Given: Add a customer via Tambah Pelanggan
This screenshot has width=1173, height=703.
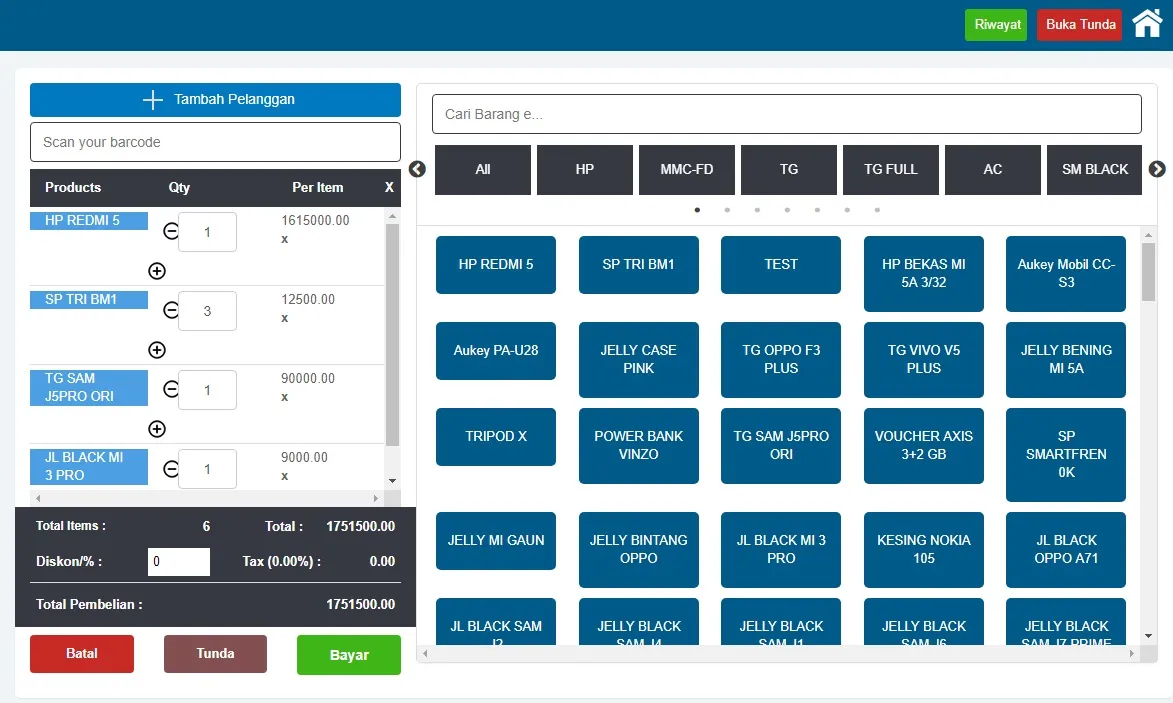Looking at the screenshot, I should pyautogui.click(x=214, y=99).
